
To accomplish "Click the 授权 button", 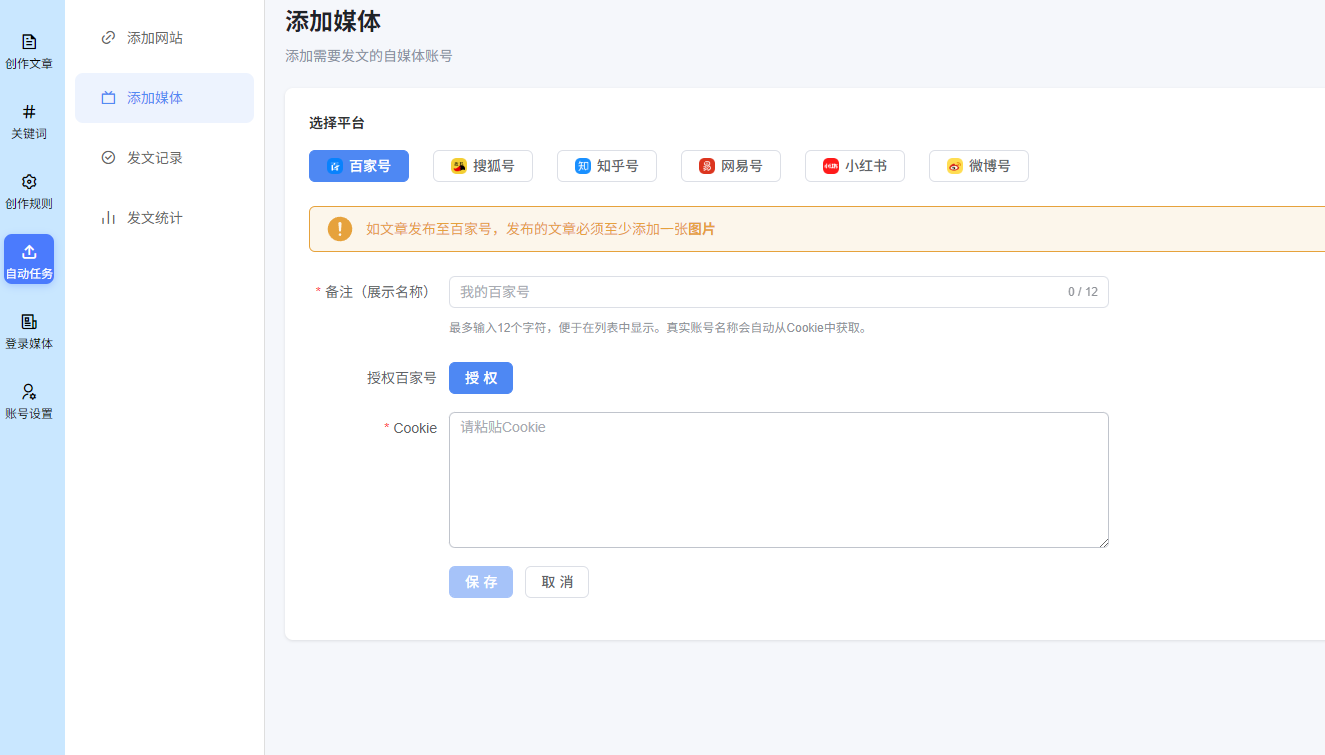I will point(481,378).
